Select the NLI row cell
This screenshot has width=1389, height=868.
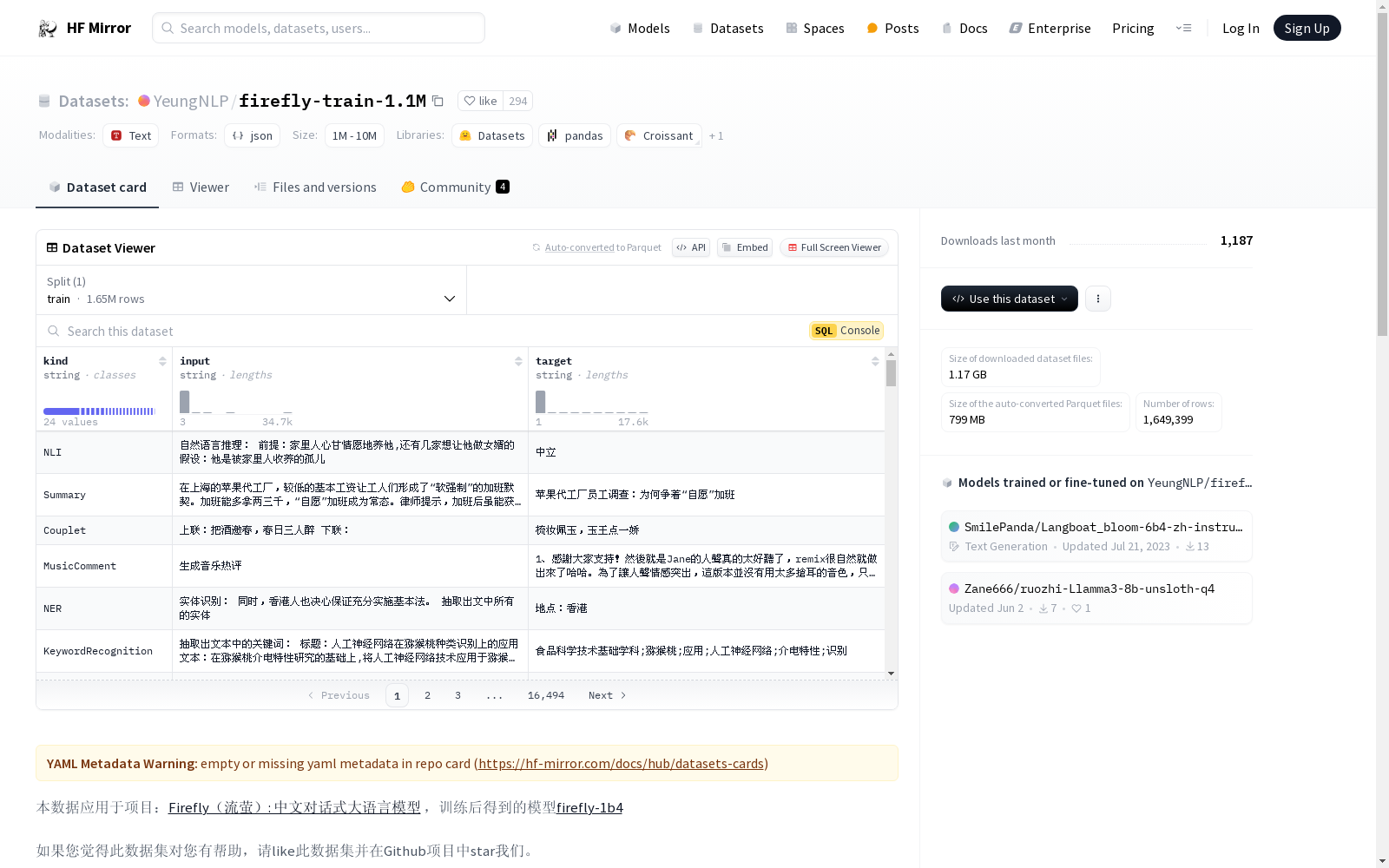point(104,452)
